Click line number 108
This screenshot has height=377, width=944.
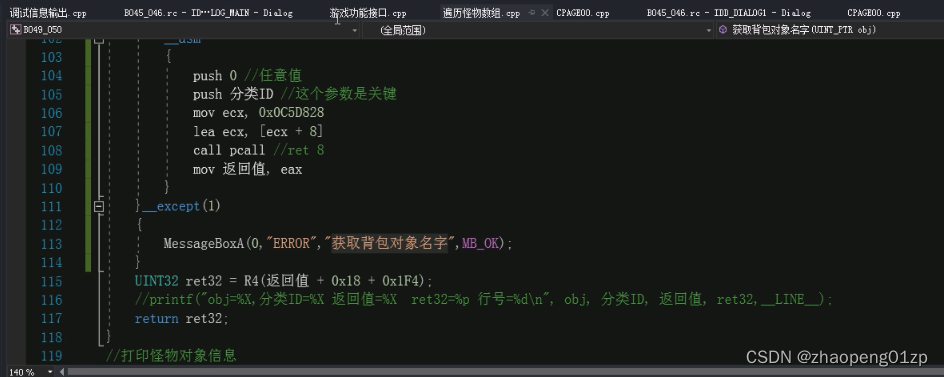51,151
